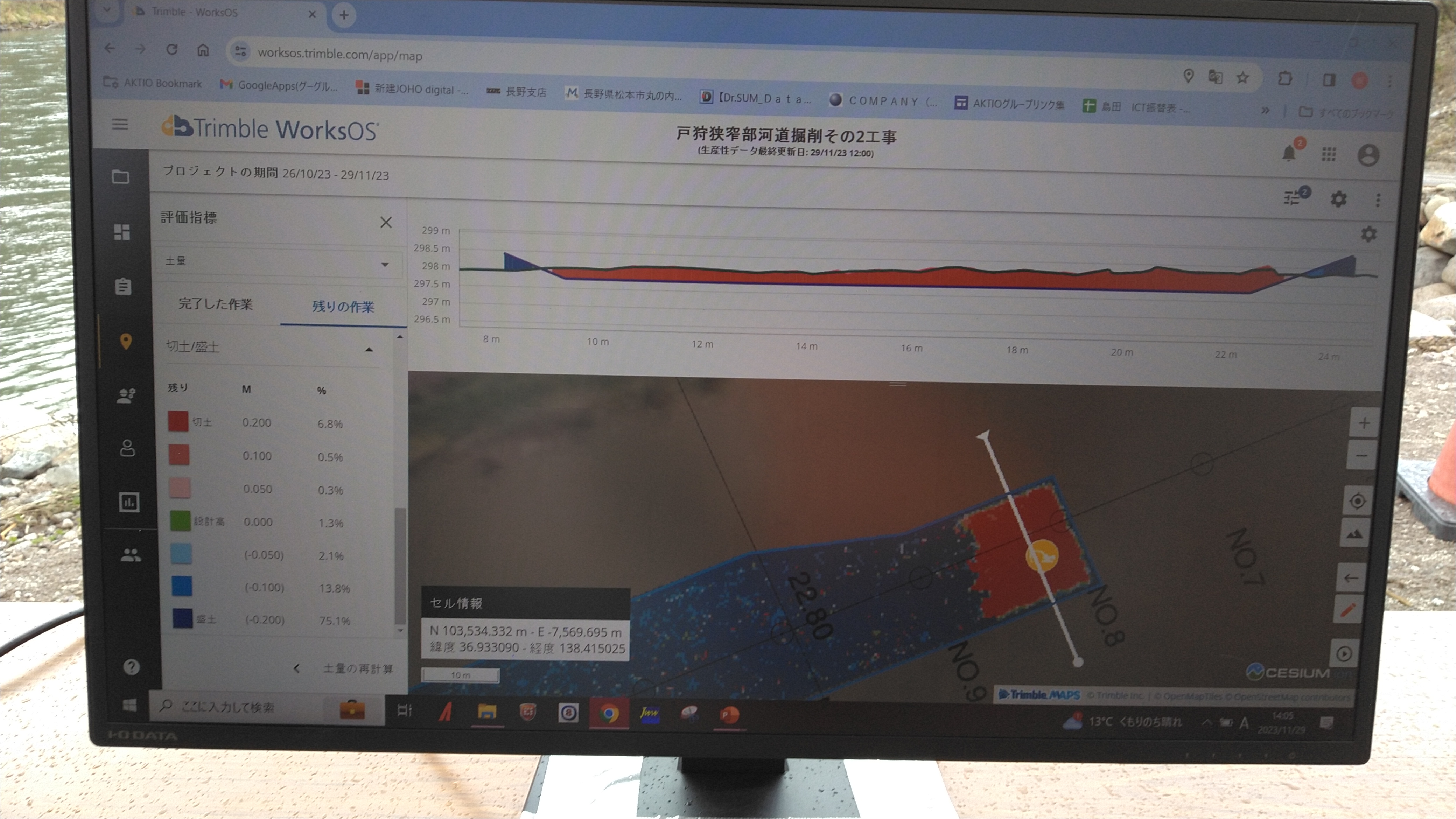This screenshot has height=819, width=1456.
Task: Open File Explorer from the taskbar
Action: [487, 712]
